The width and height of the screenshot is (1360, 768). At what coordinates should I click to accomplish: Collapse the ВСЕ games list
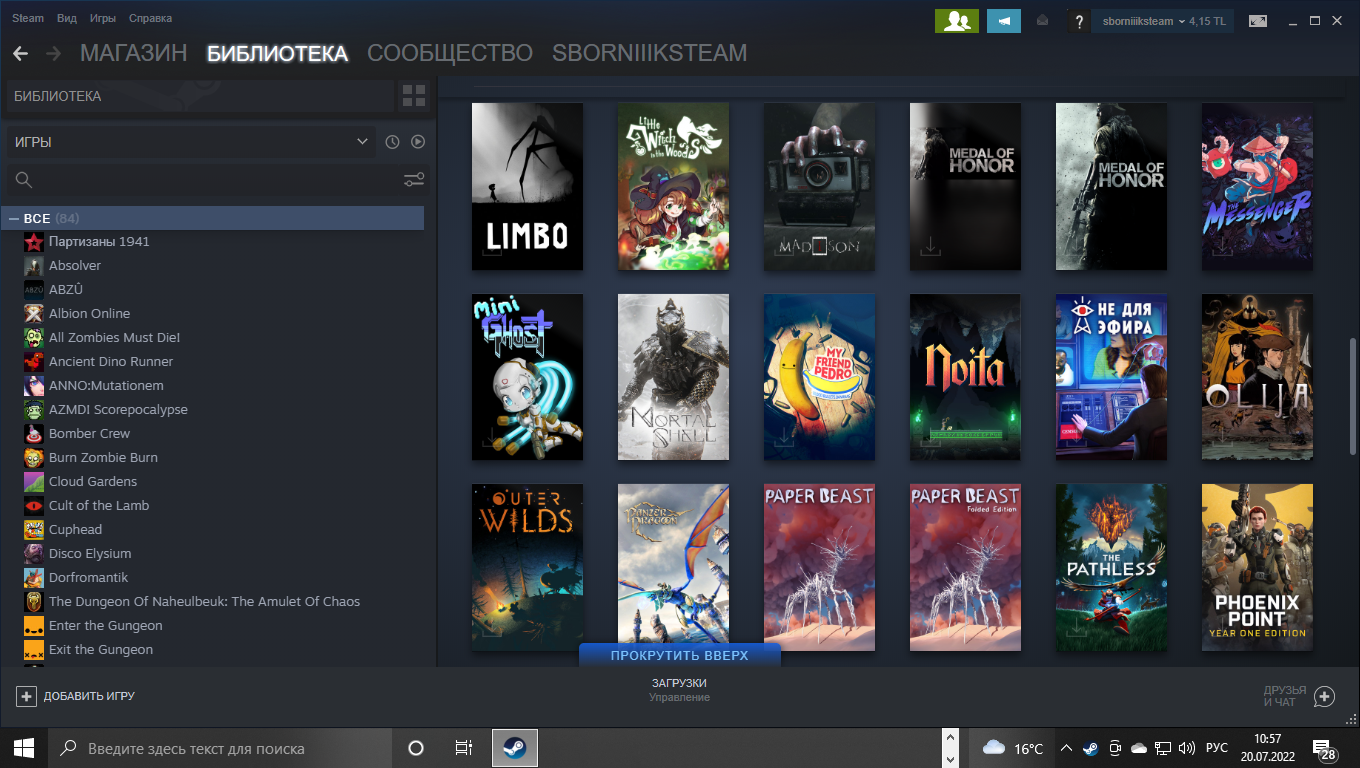[14, 218]
